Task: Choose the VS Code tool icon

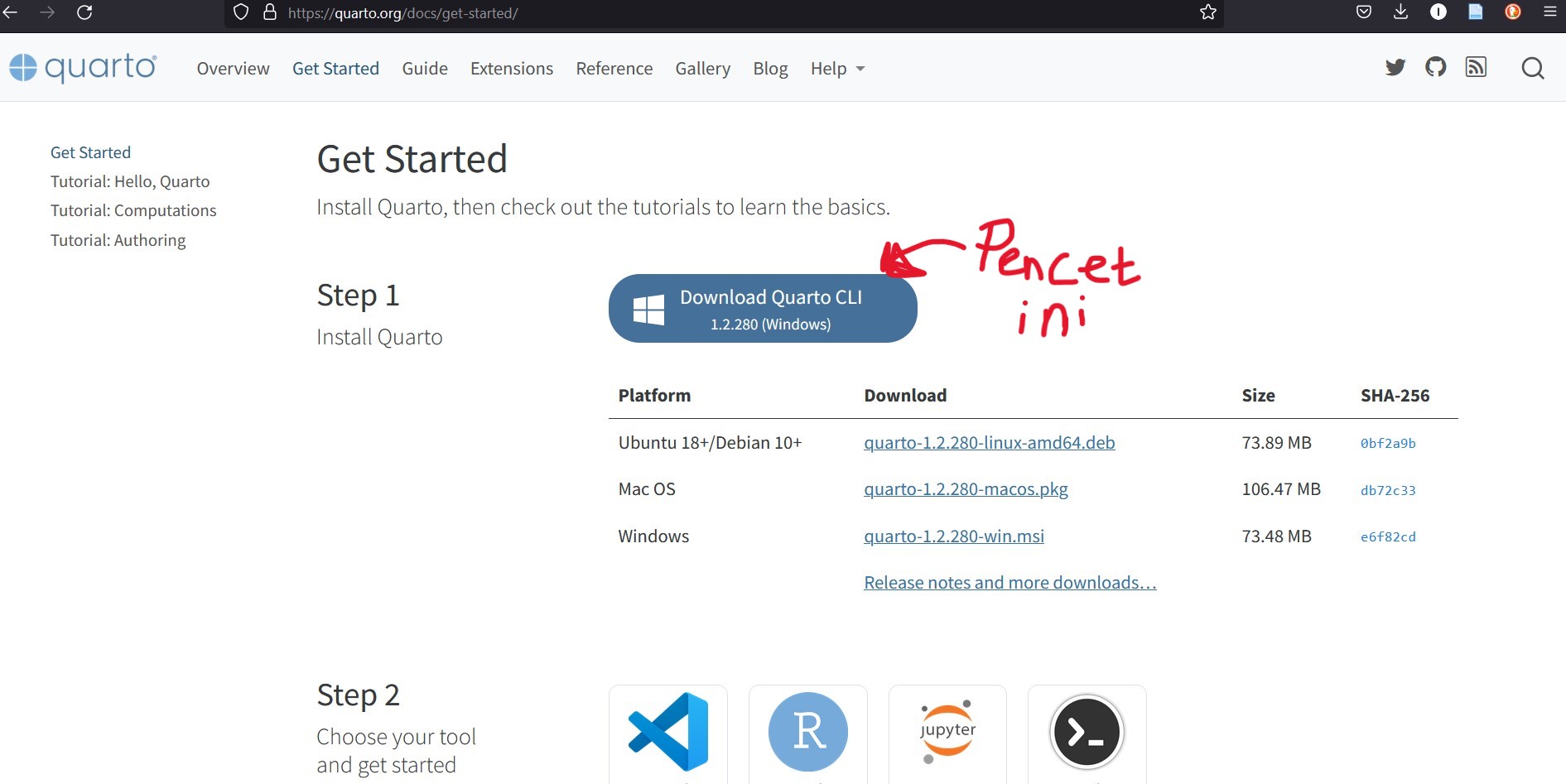Action: (x=667, y=732)
